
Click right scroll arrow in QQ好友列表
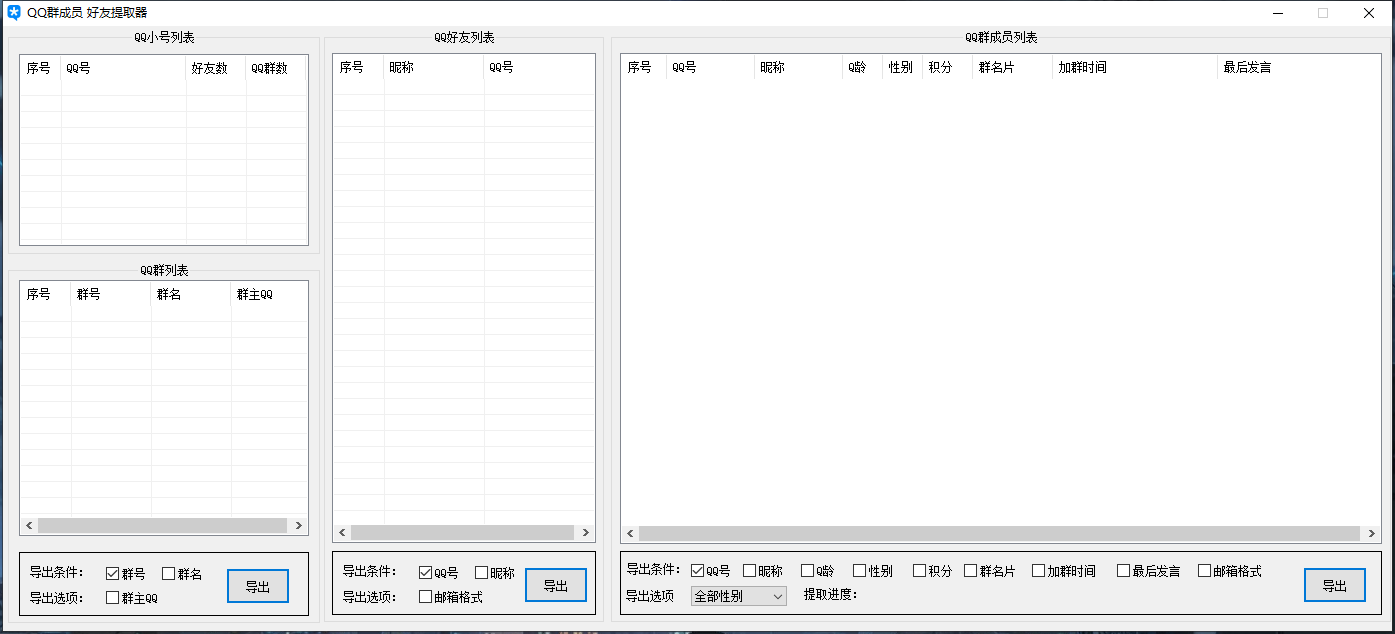click(585, 533)
